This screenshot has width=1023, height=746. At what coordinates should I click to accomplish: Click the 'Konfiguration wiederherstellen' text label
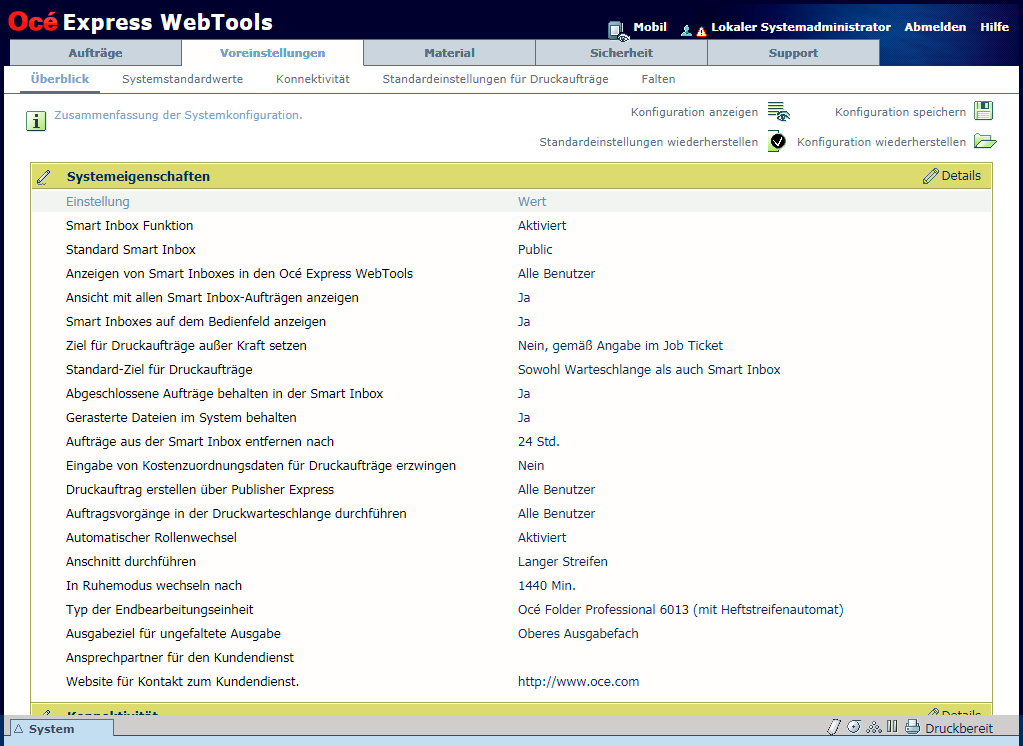881,142
